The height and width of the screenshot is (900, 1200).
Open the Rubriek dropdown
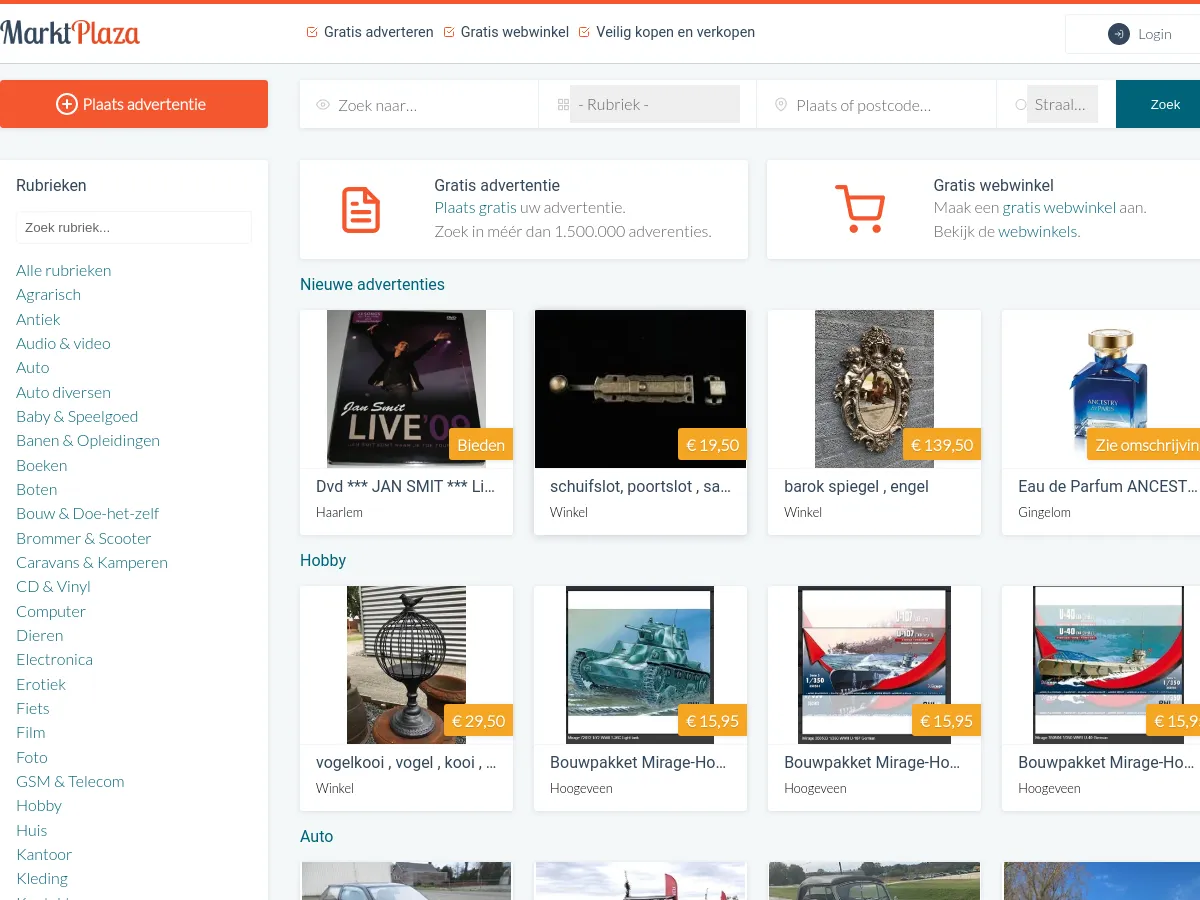[x=654, y=104]
